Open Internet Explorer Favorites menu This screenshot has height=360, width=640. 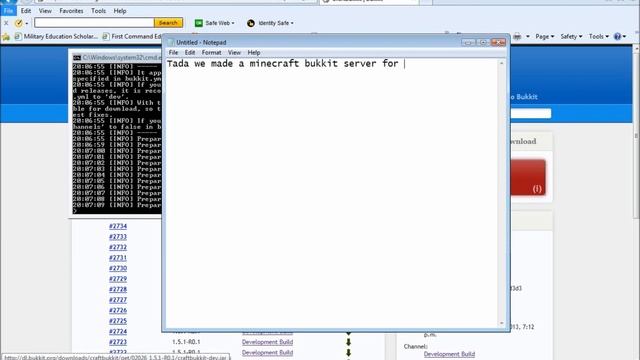pyautogui.click(x=71, y=11)
